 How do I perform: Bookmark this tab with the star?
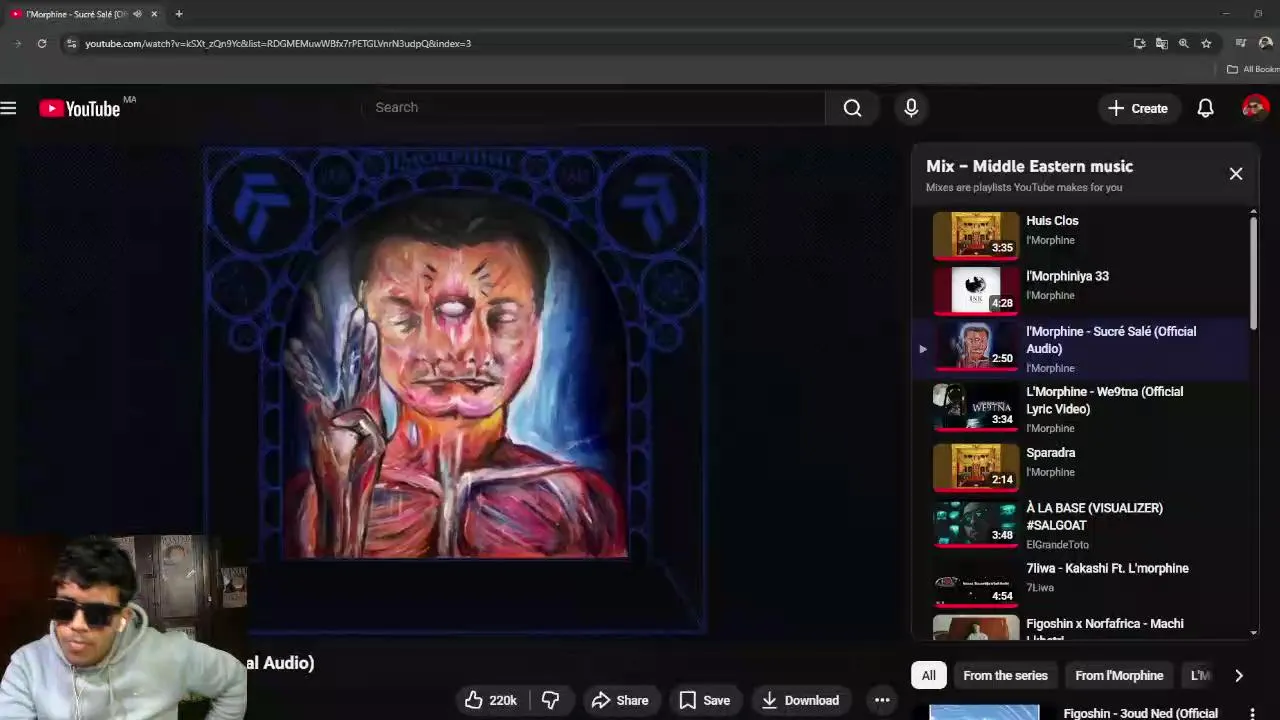point(1206,44)
